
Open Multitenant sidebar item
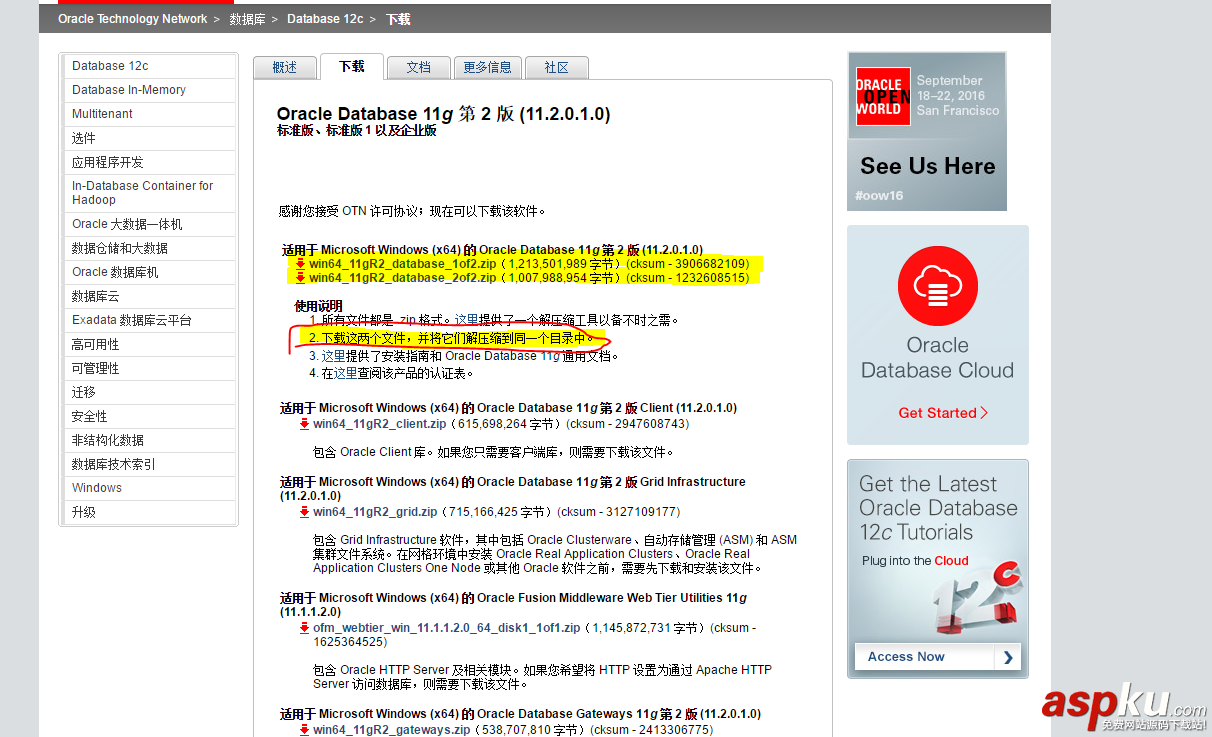[x=149, y=114]
